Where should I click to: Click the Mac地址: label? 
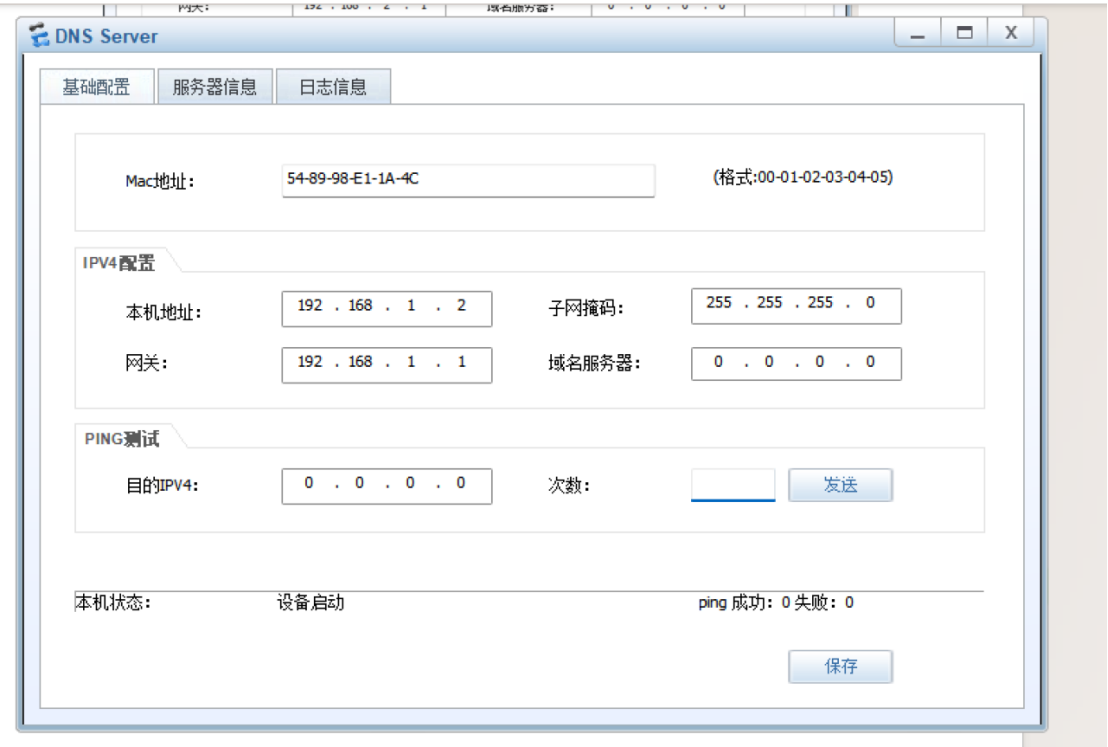[x=160, y=182]
